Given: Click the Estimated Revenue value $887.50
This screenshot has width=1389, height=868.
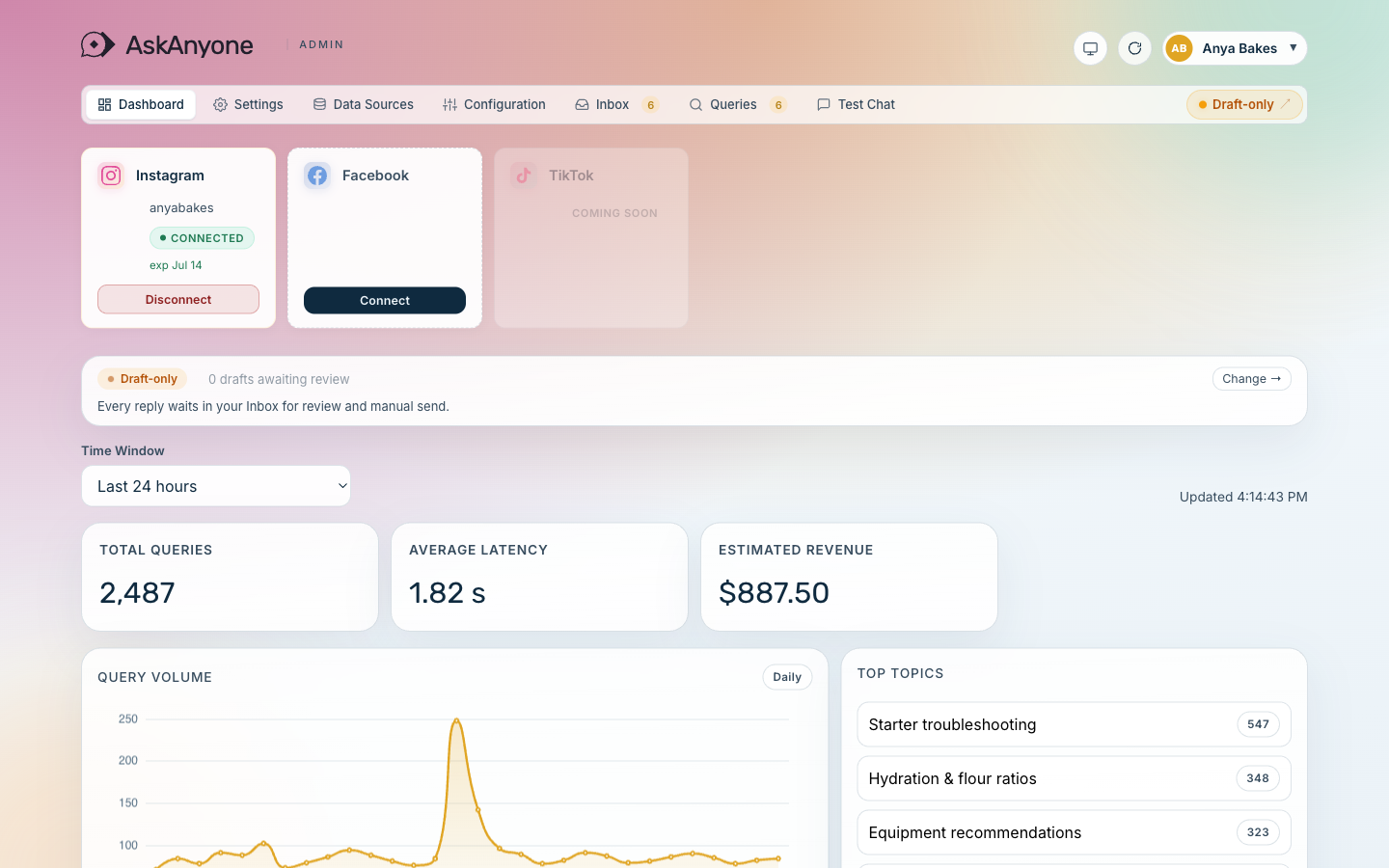Looking at the screenshot, I should pyautogui.click(x=774, y=592).
